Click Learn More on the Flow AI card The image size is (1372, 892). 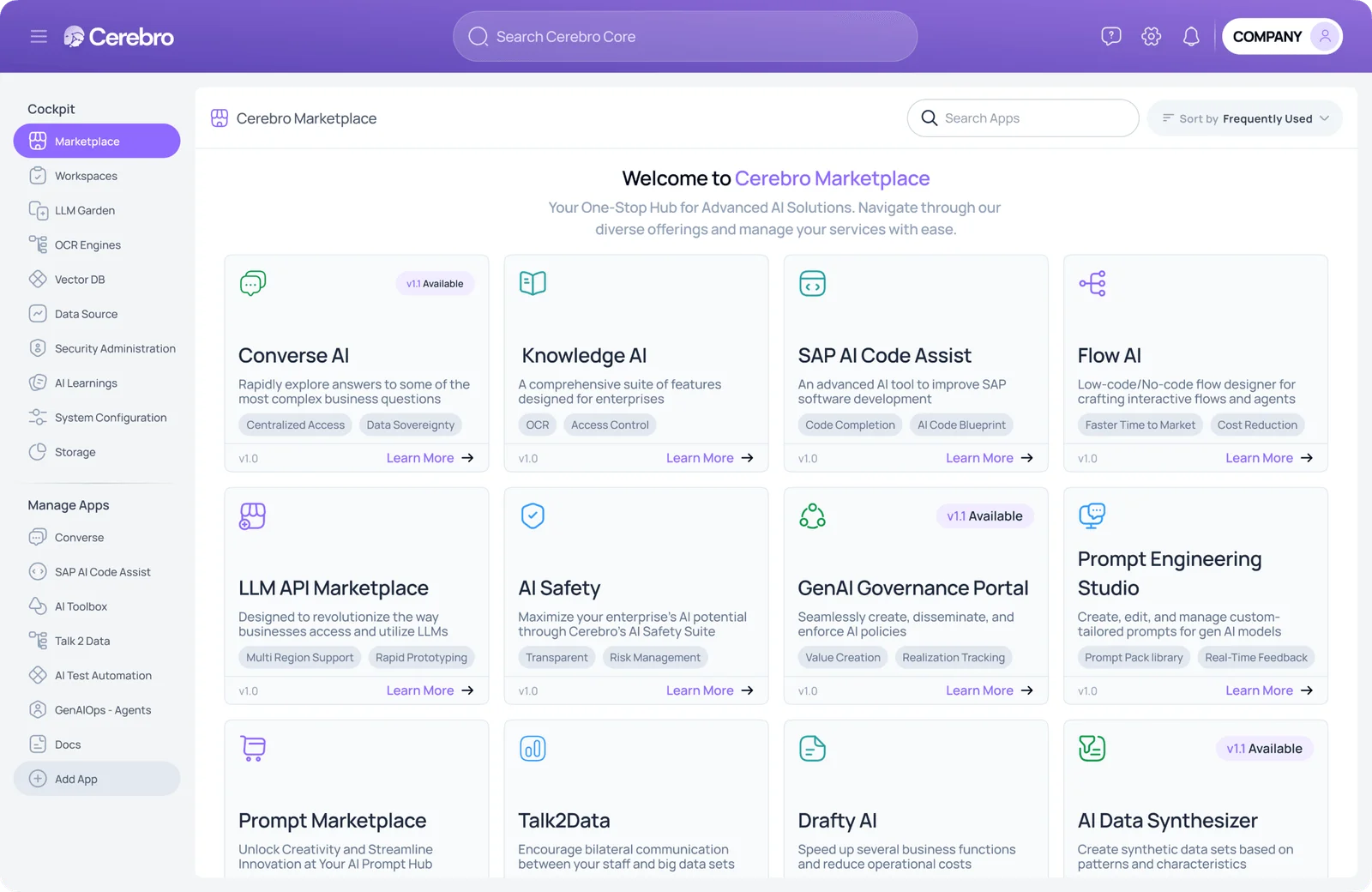[x=1259, y=457]
